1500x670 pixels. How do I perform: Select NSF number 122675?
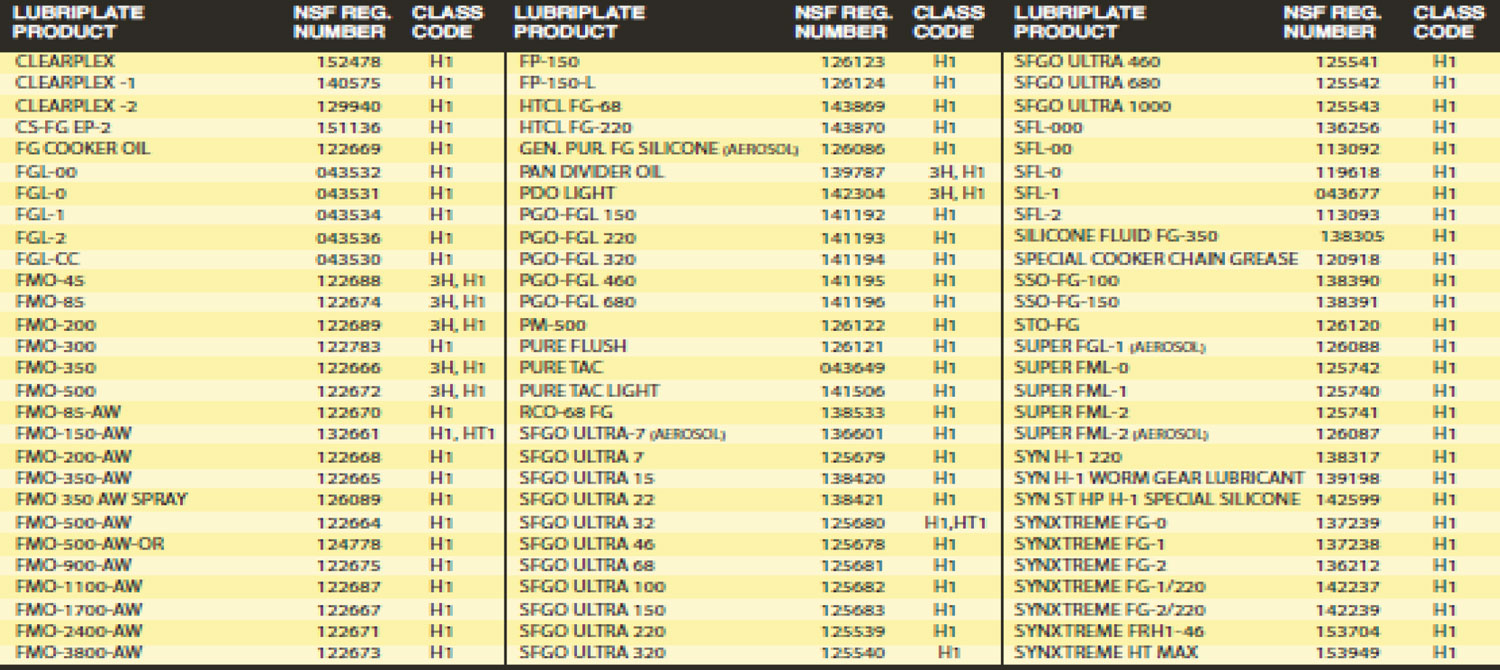coord(349,565)
